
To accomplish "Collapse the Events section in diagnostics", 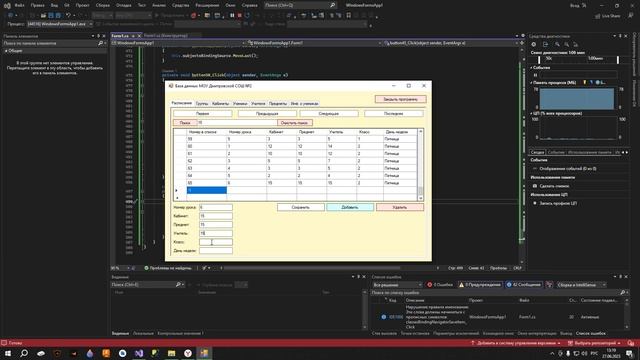I will pos(532,68).
